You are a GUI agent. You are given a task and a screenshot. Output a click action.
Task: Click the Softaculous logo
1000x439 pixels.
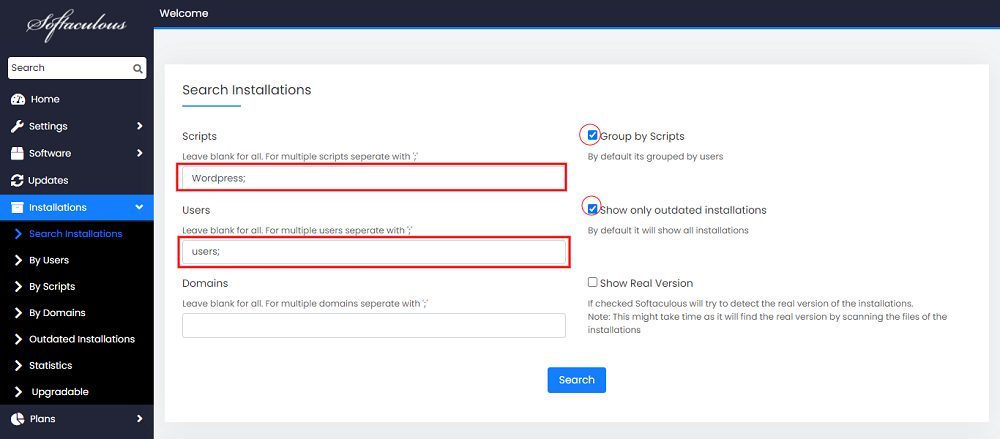pyautogui.click(x=76, y=25)
